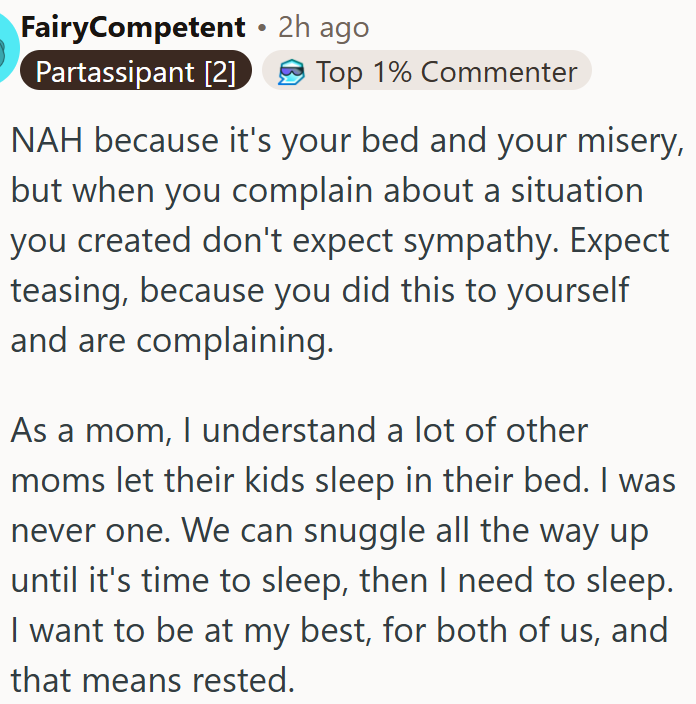Click the dot separator before the timestamp
Viewport: 696px width, 704px height.
click(x=261, y=27)
